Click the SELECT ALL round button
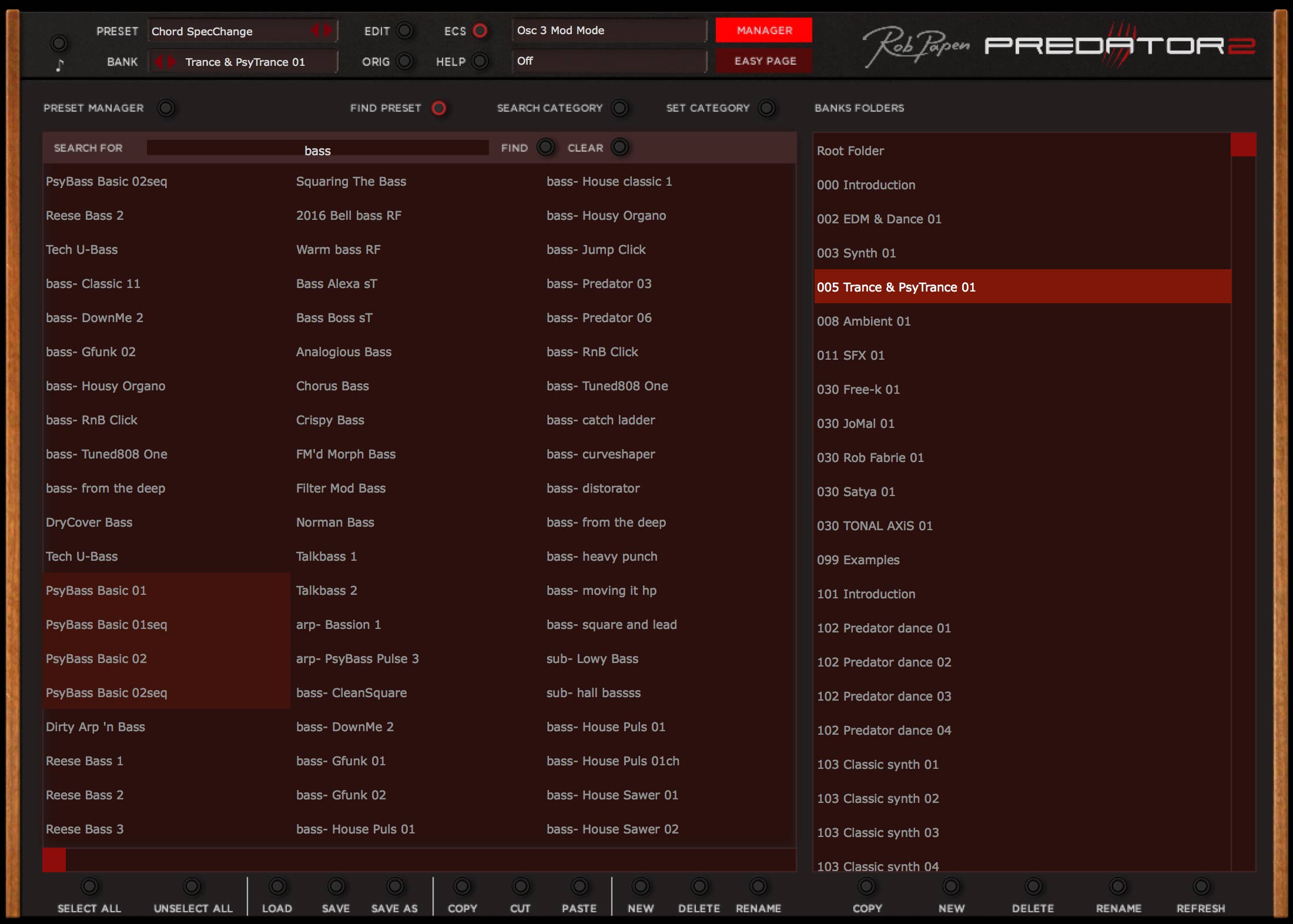This screenshot has height=924, width=1293. pos(89,886)
